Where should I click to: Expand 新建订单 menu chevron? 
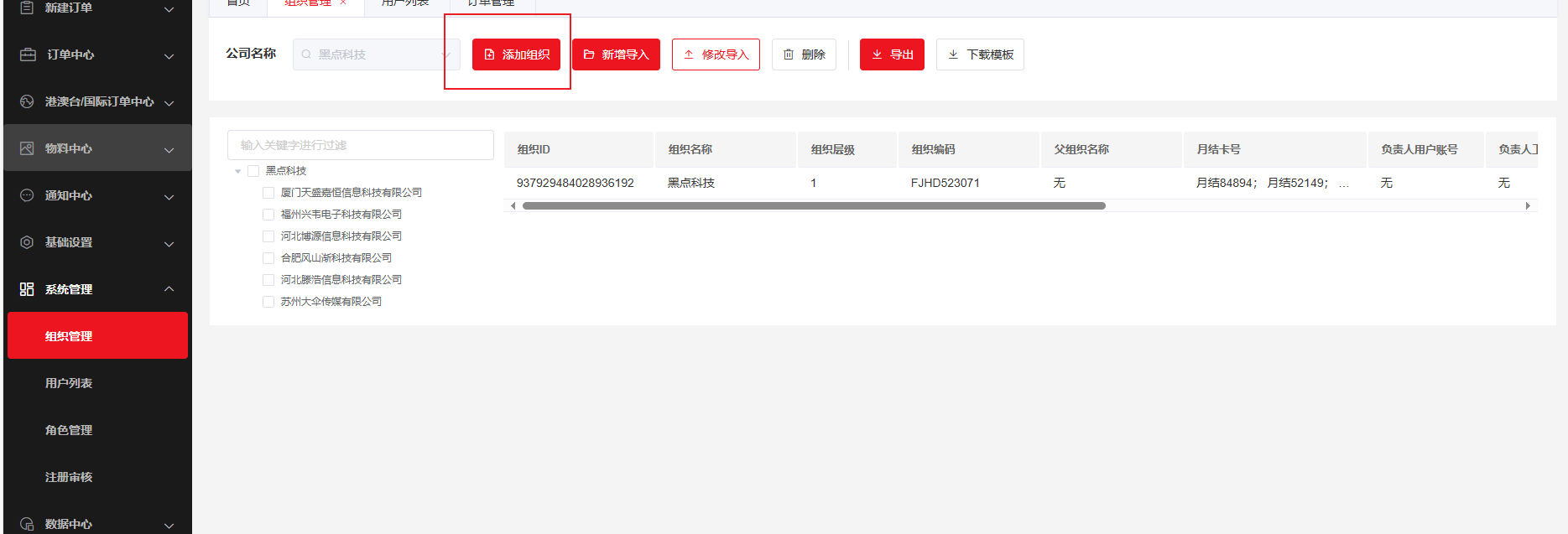pos(169,9)
